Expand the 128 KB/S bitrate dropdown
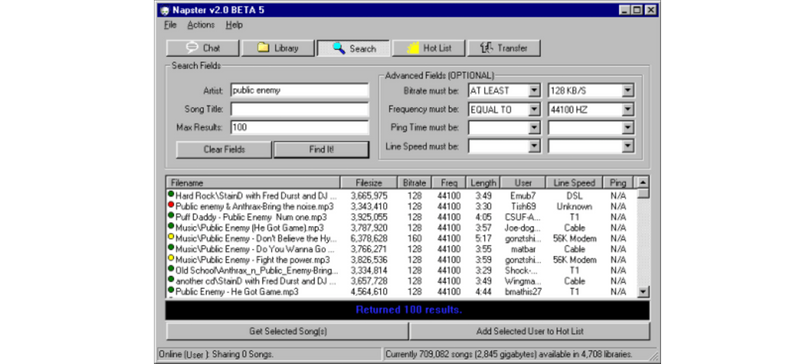 (628, 91)
